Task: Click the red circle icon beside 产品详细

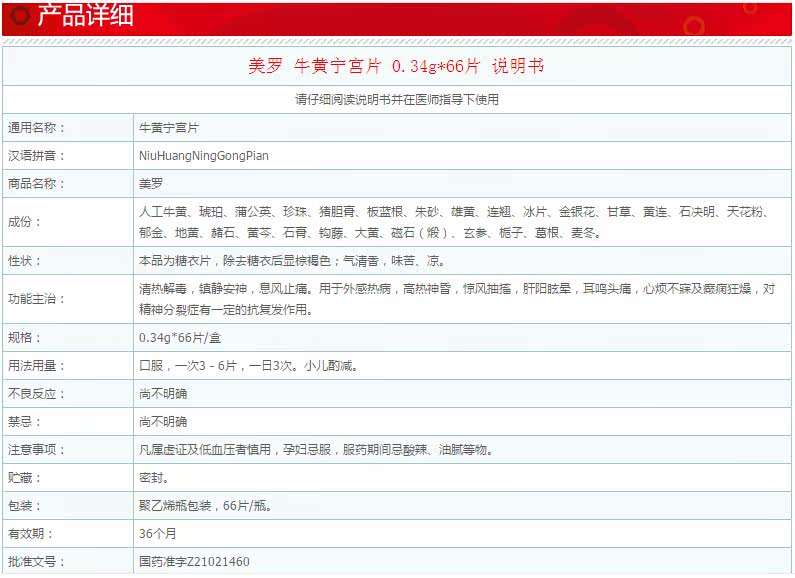Action: (20, 16)
